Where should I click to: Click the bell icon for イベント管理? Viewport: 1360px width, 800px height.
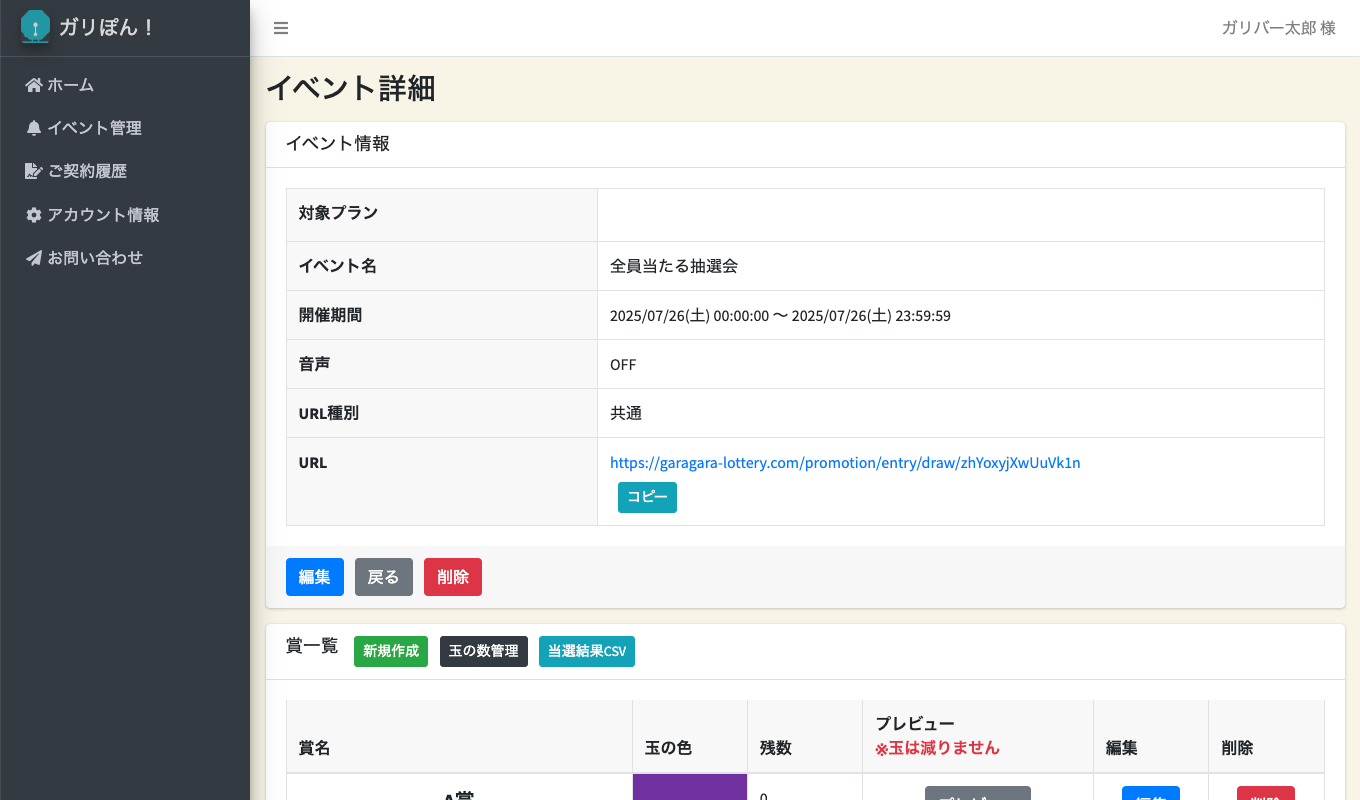tap(32, 128)
